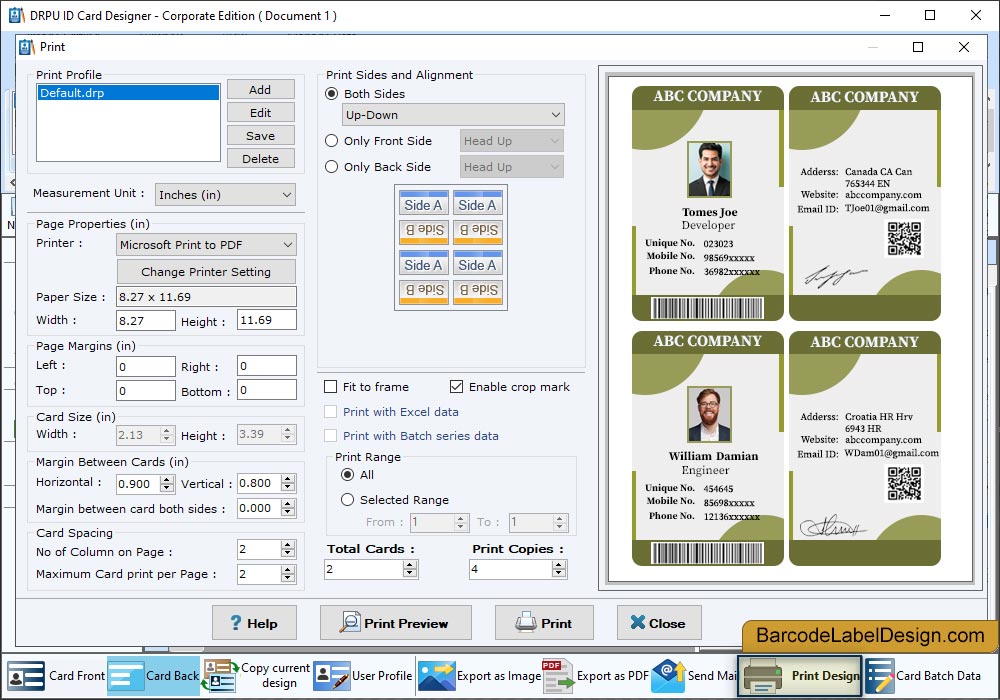Select the All print range radio
The width and height of the screenshot is (1000, 700).
click(x=348, y=475)
